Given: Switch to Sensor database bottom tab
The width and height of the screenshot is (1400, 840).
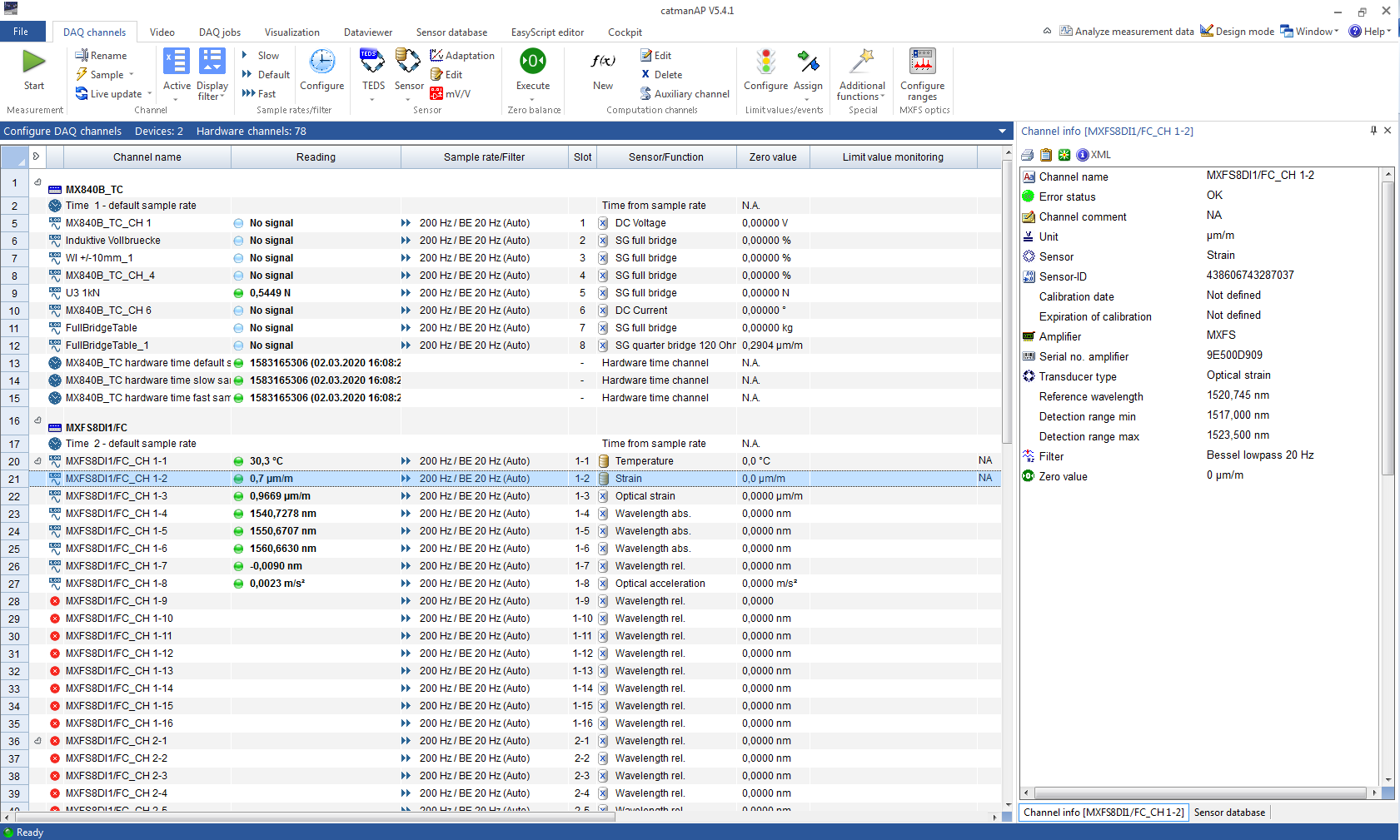Looking at the screenshot, I should tap(1229, 813).
